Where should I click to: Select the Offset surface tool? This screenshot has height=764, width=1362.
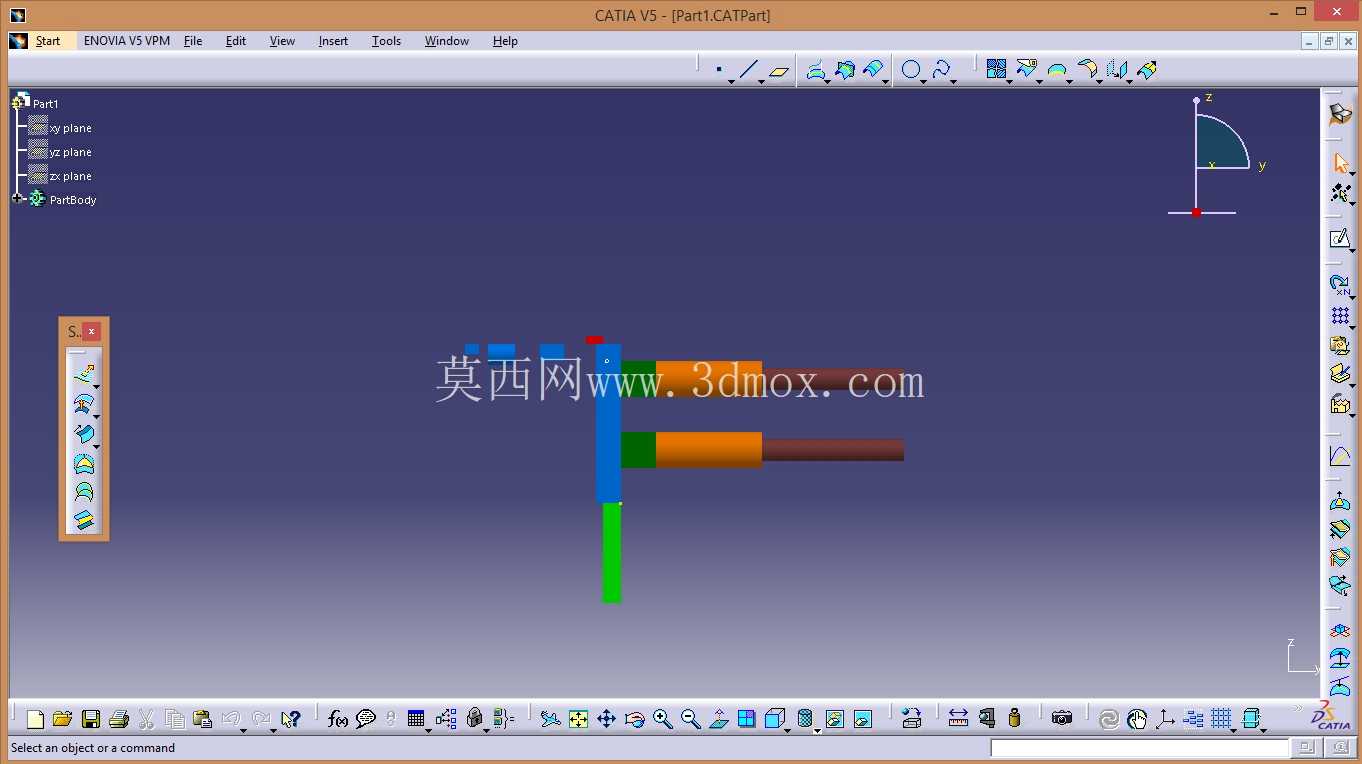[84, 404]
